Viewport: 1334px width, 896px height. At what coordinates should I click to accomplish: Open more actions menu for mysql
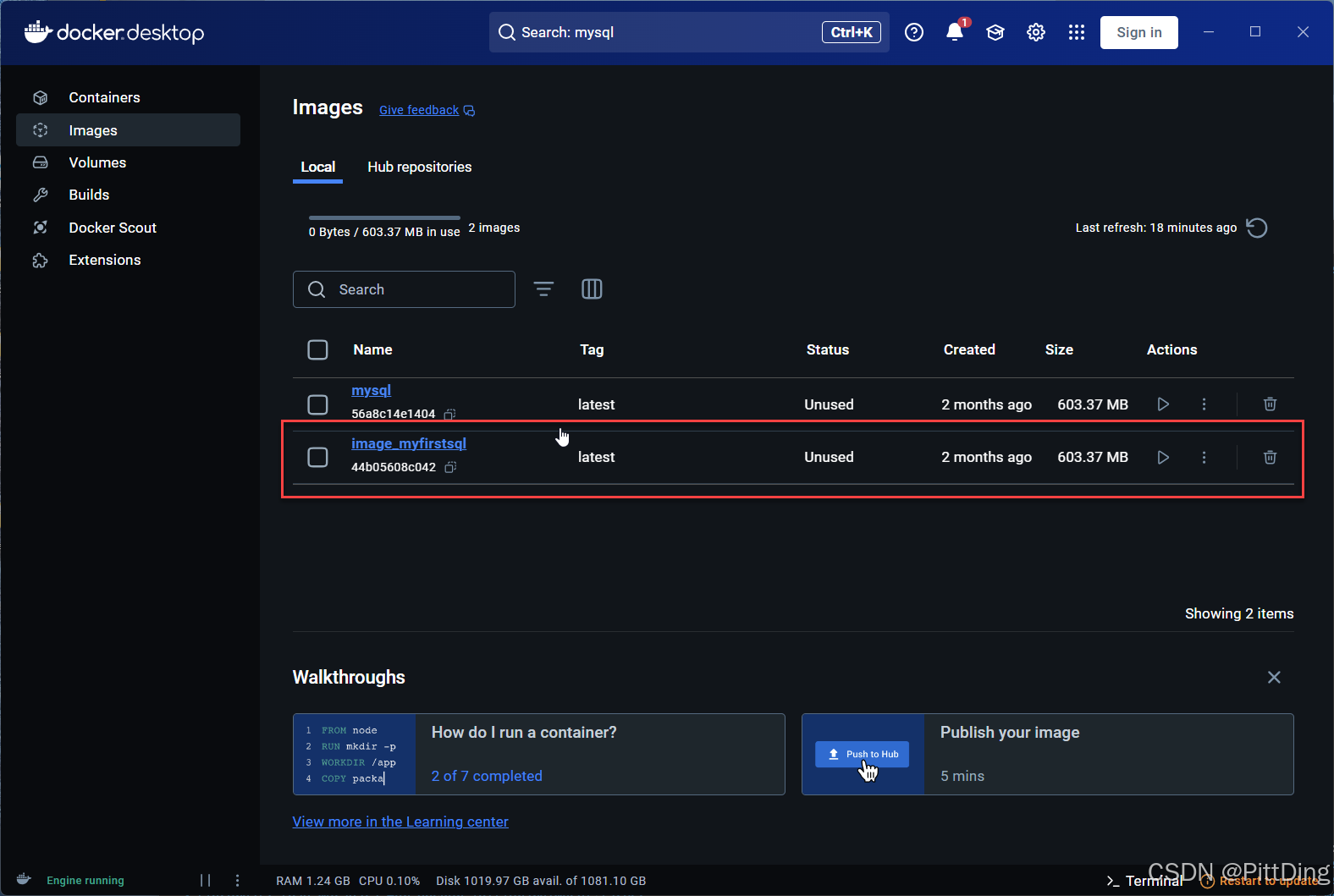pyautogui.click(x=1204, y=404)
